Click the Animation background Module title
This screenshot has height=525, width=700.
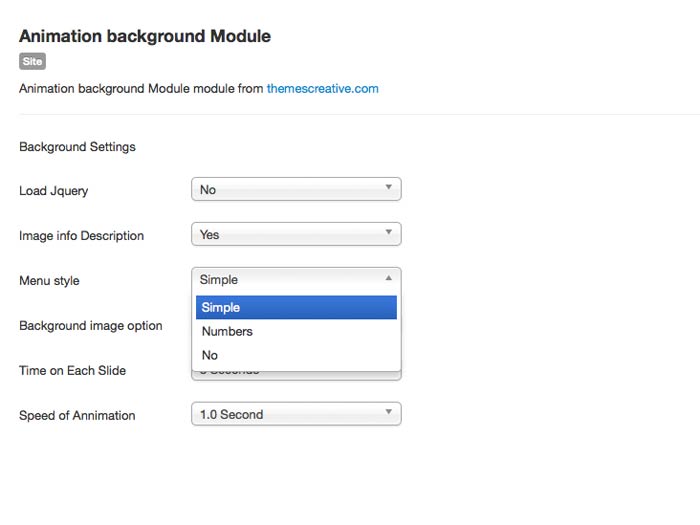click(x=145, y=36)
